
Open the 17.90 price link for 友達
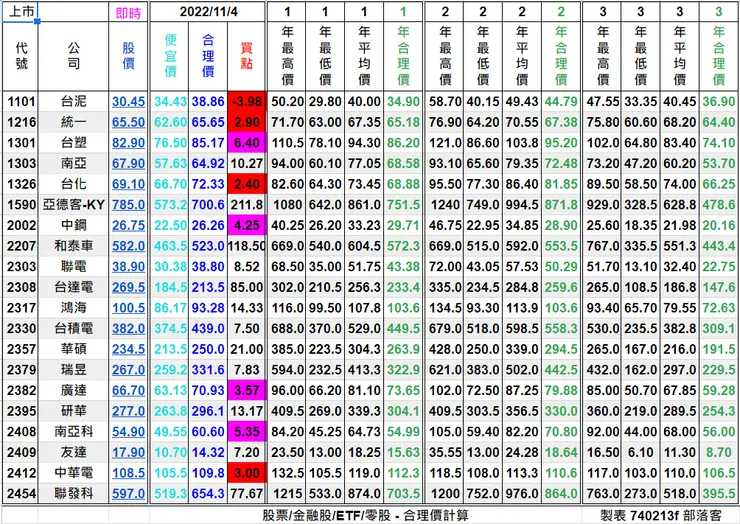(x=128, y=452)
